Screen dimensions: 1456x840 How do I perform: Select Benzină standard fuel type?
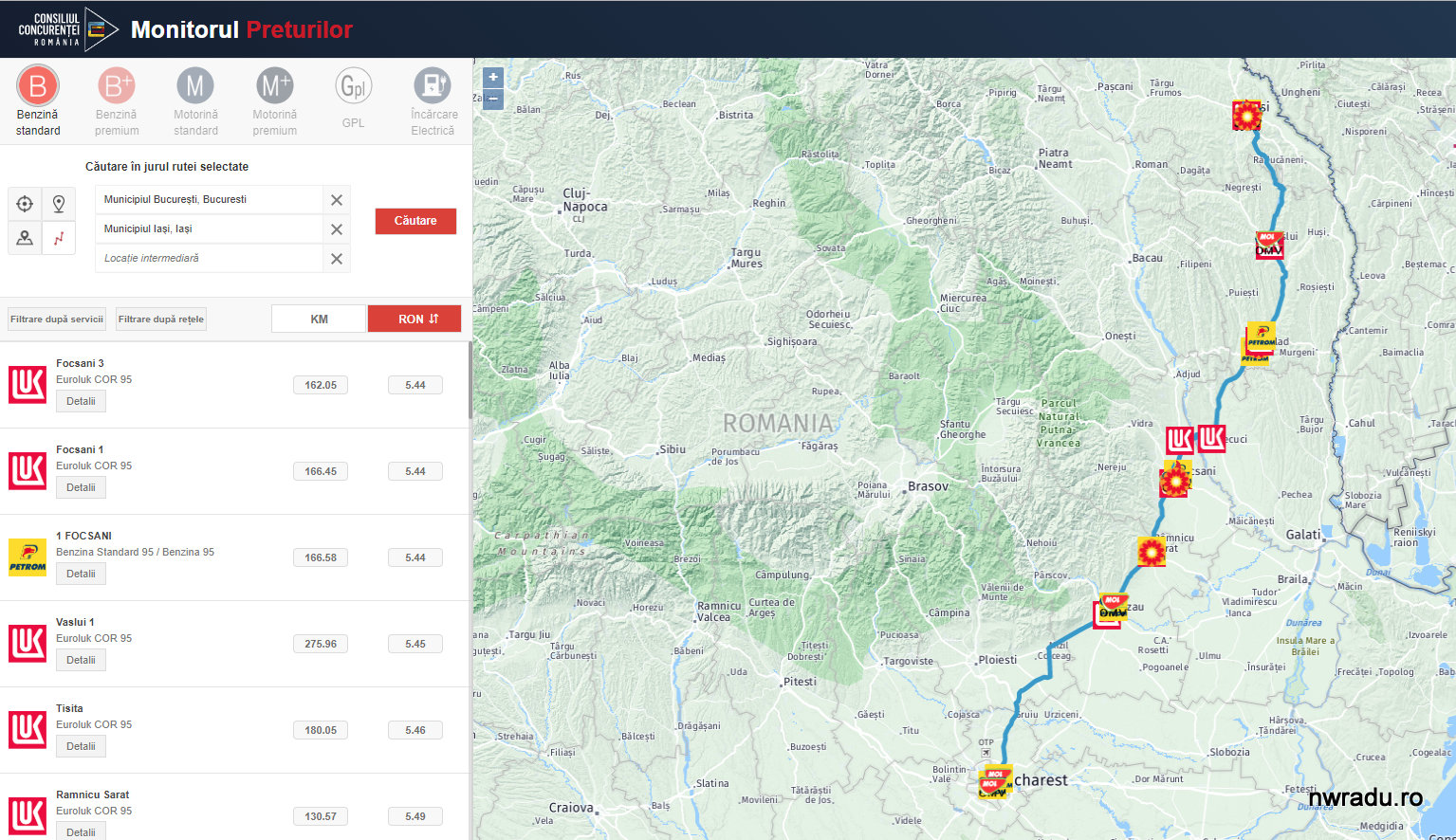38,101
